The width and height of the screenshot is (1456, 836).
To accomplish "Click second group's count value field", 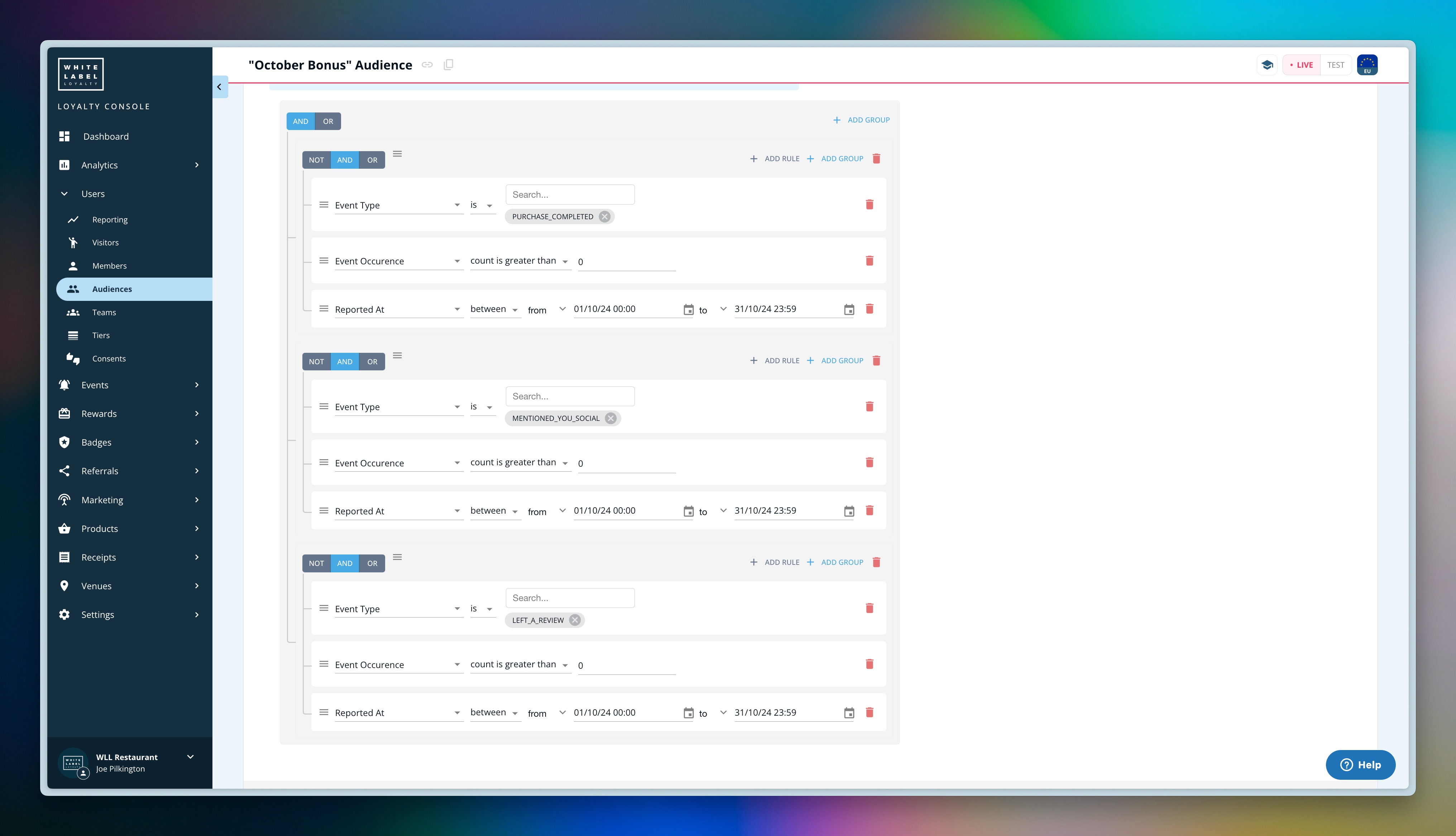I will click(x=626, y=463).
